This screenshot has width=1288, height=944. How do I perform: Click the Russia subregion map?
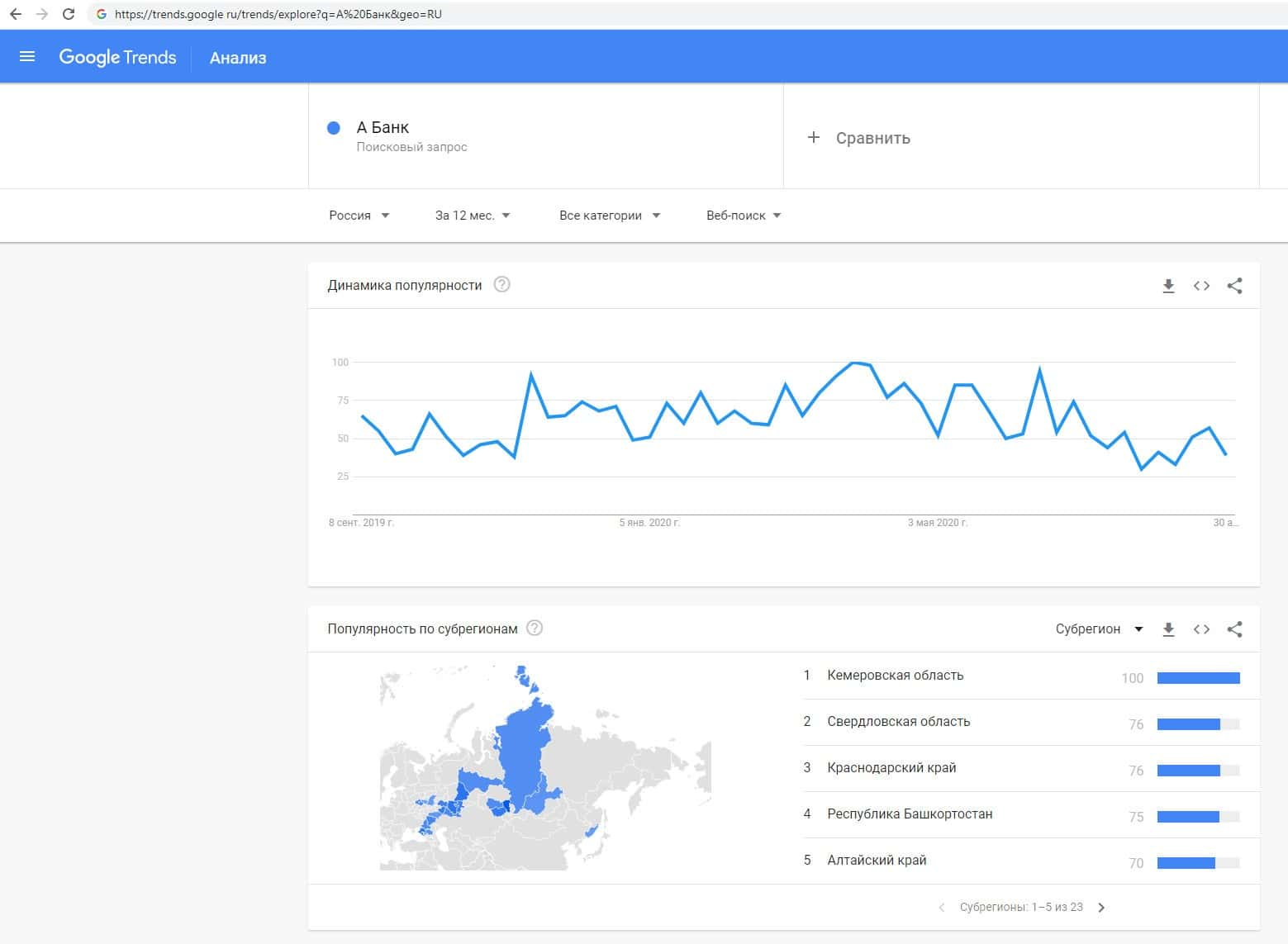545,768
